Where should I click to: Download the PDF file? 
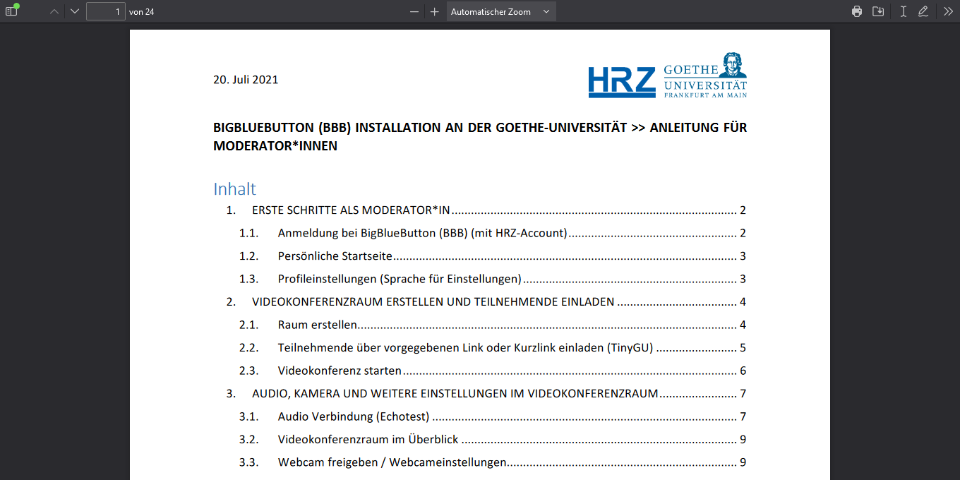(x=878, y=11)
